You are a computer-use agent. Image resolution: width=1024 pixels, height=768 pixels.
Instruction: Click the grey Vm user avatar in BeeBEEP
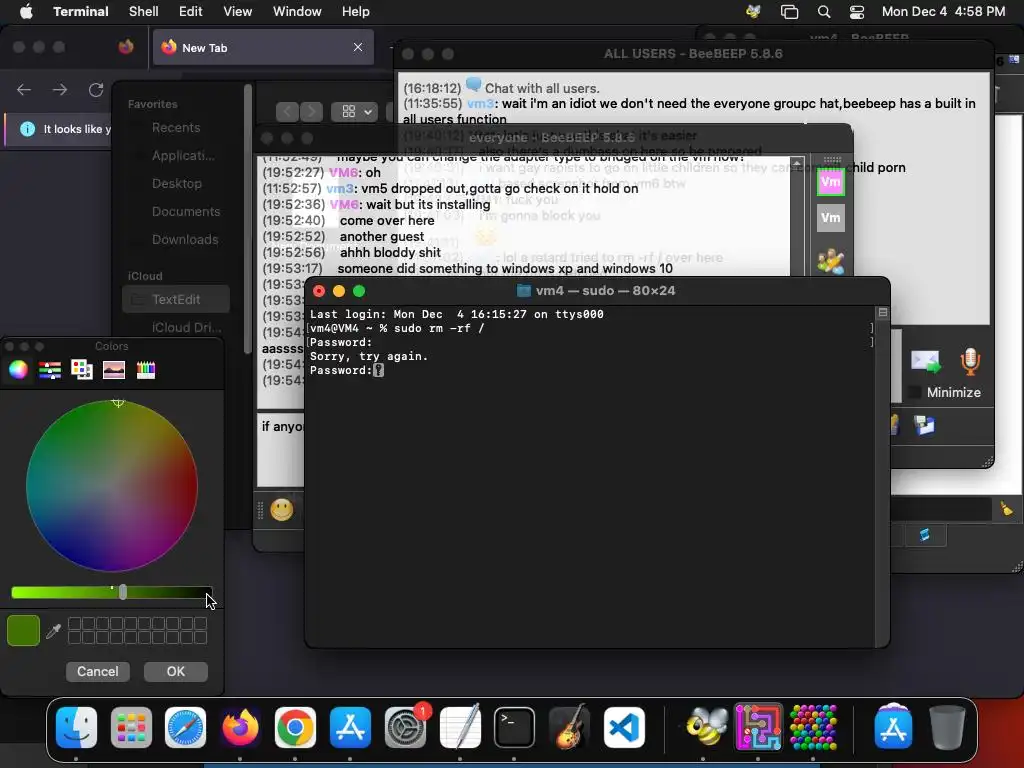(x=830, y=218)
